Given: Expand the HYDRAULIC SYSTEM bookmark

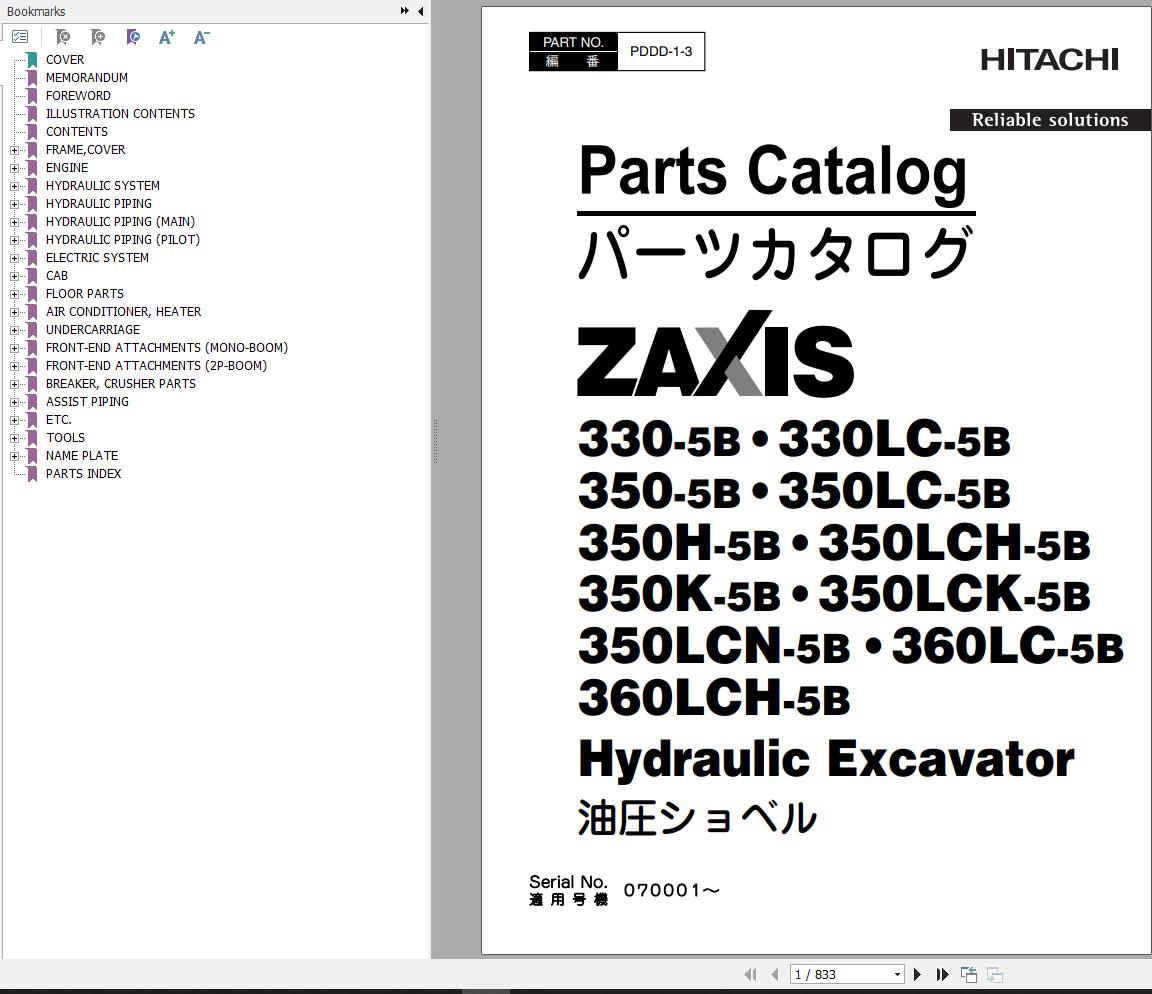Looking at the screenshot, I should [x=14, y=186].
